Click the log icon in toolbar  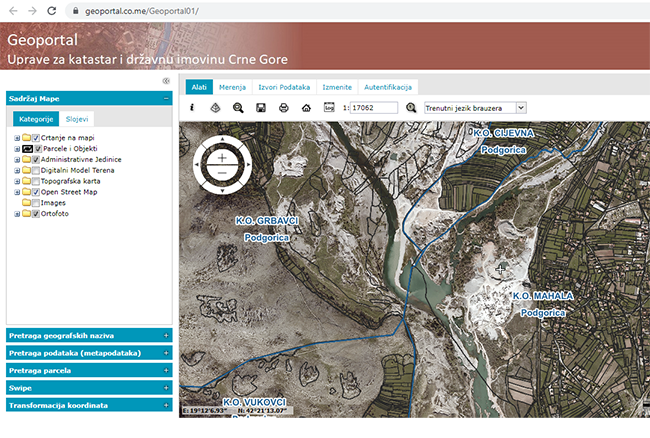(x=328, y=106)
